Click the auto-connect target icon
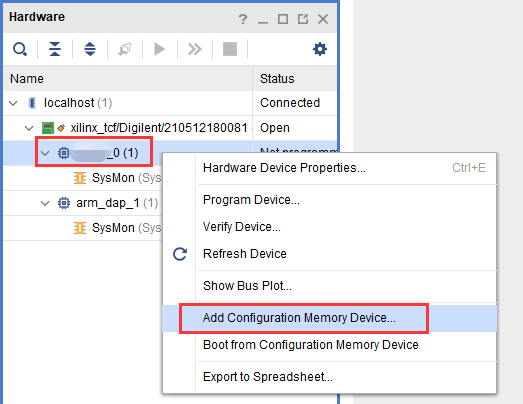This screenshot has width=523, height=404. (125, 49)
